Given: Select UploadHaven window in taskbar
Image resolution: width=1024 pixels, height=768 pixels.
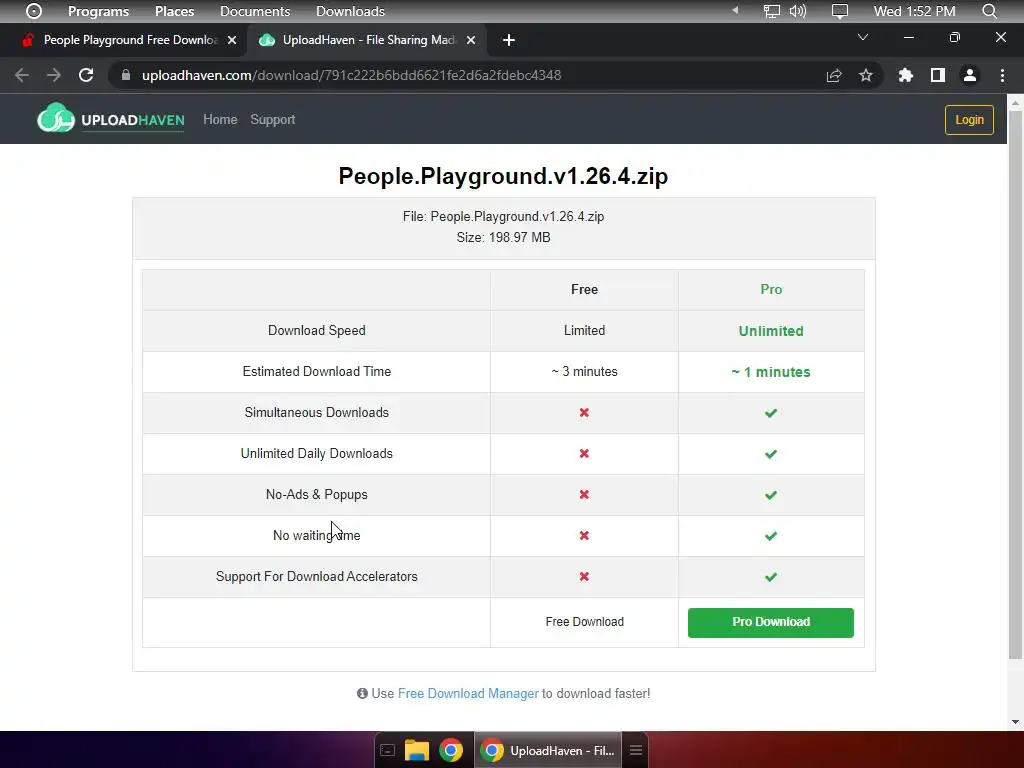Looking at the screenshot, I should [548, 750].
